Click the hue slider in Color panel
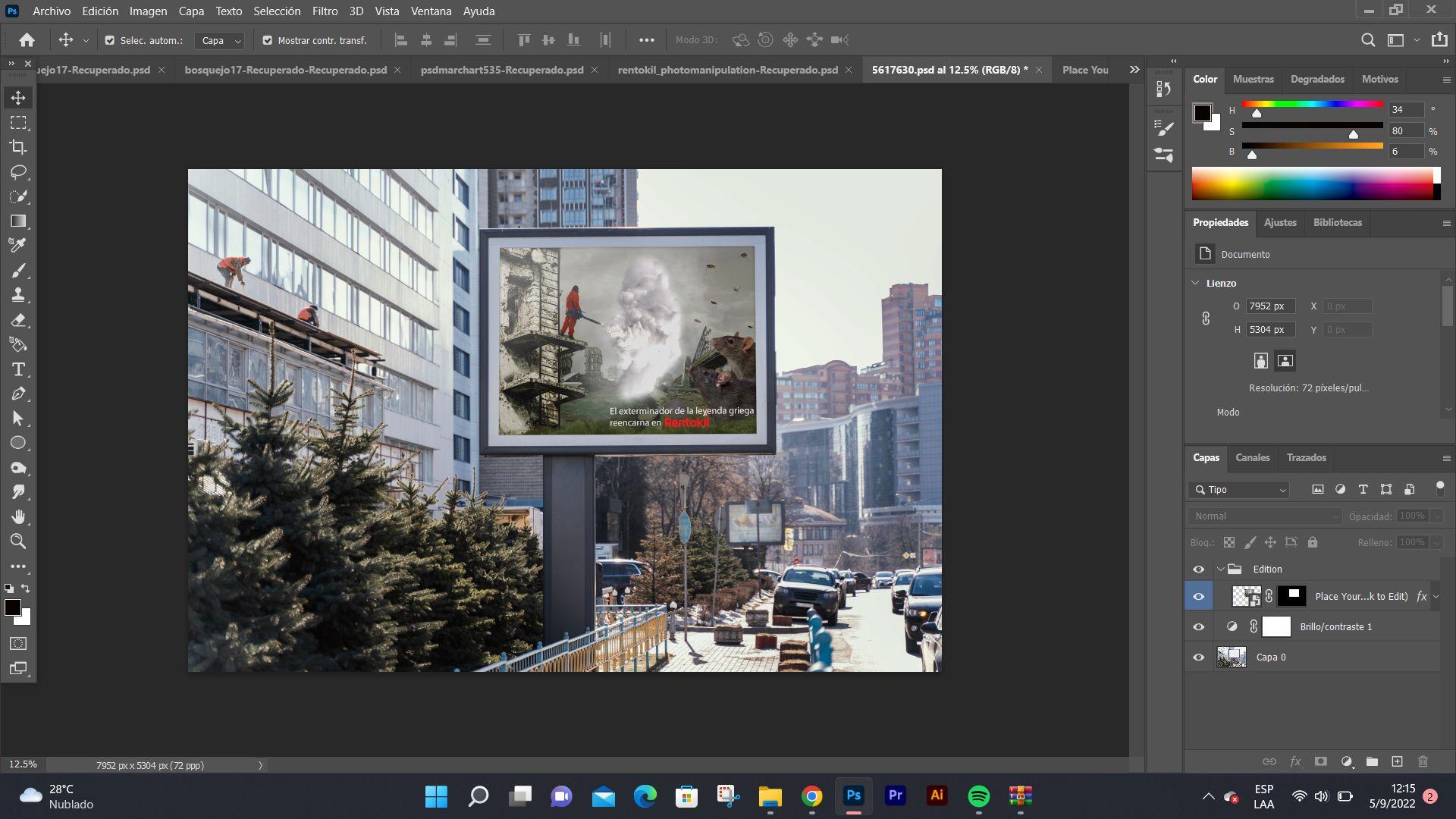This screenshot has width=1456, height=819. click(1312, 105)
